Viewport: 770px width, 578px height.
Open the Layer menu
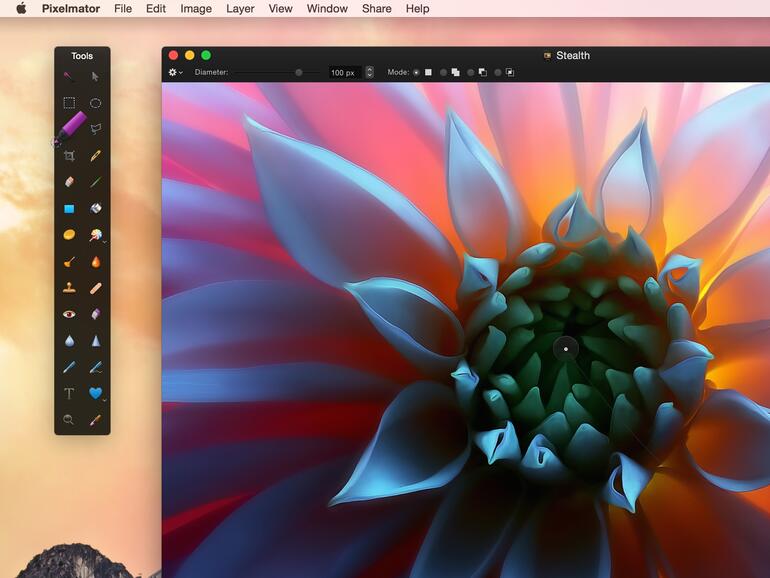click(x=240, y=9)
